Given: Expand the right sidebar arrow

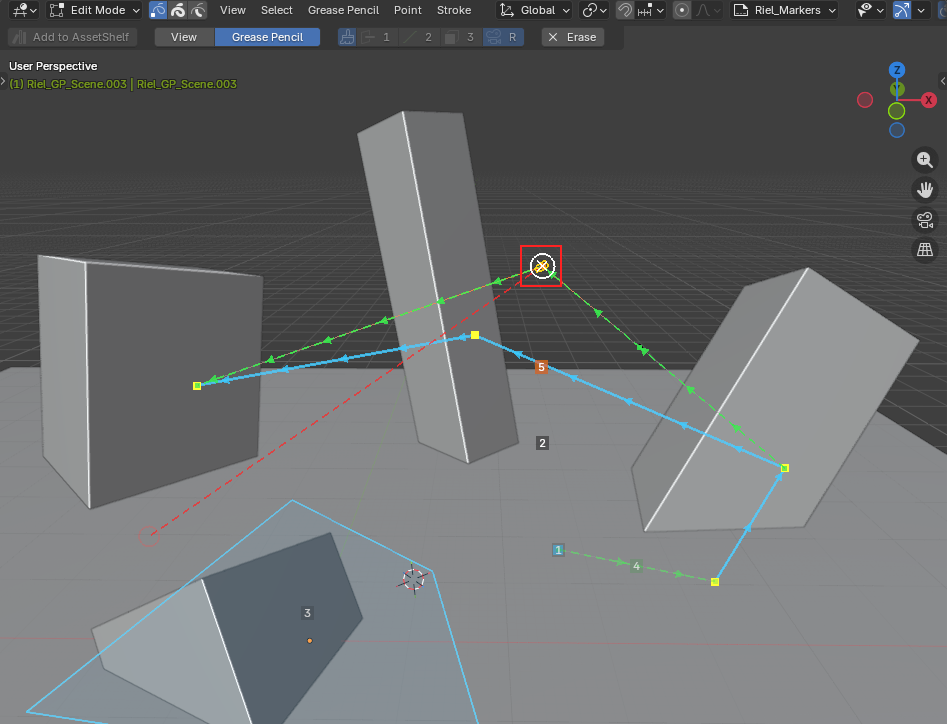Looking at the screenshot, I should pos(943,81).
